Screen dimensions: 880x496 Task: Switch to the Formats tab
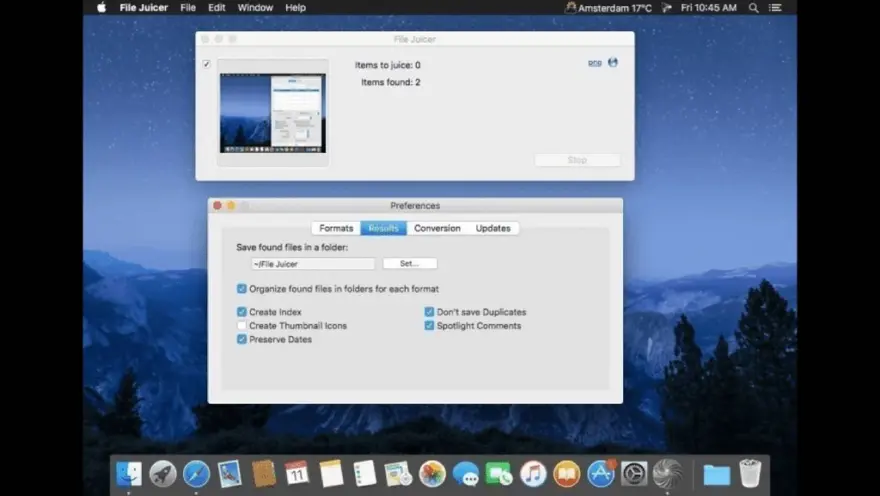[x=336, y=228]
